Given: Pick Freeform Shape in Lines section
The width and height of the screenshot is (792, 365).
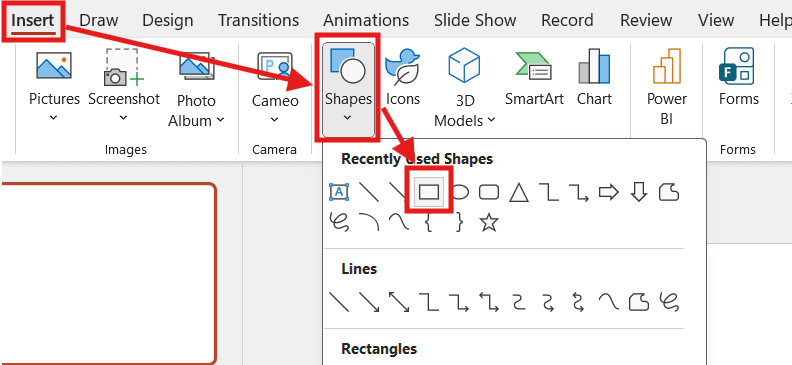Looking at the screenshot, I should point(638,302).
